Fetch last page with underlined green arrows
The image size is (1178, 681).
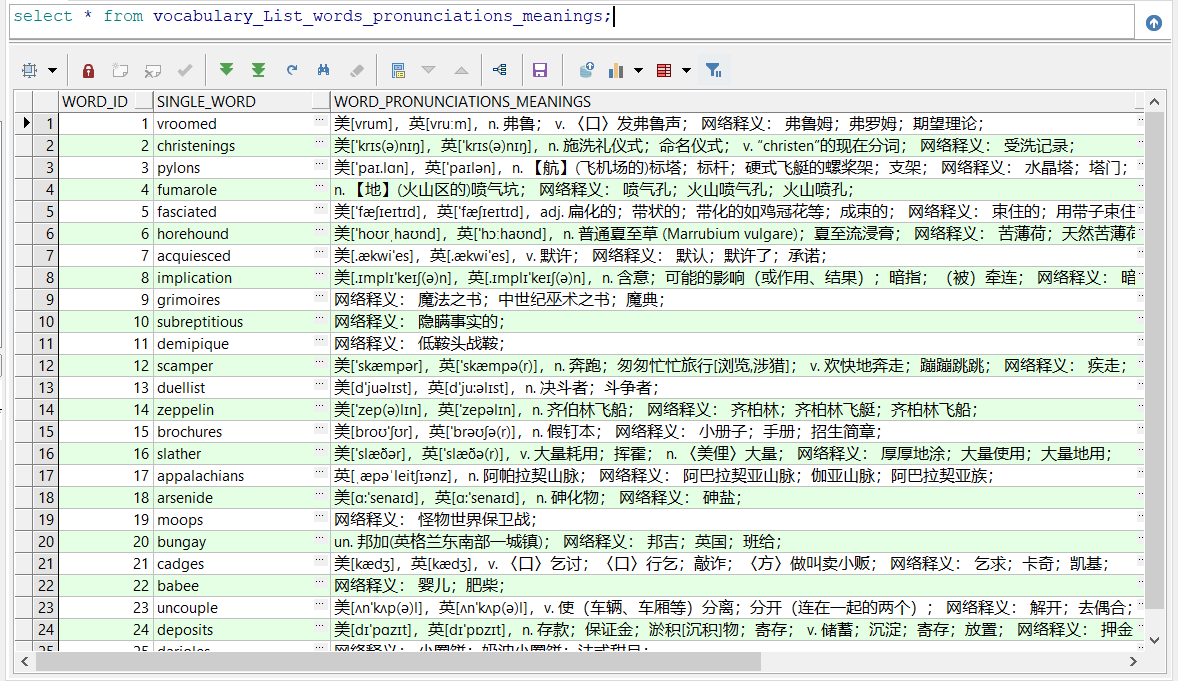click(x=258, y=70)
